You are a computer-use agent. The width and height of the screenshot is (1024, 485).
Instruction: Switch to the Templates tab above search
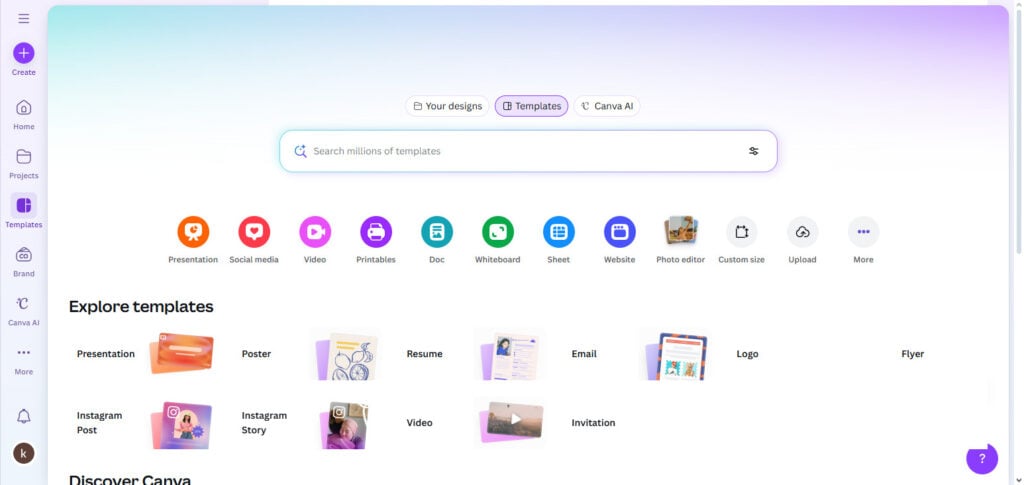(x=532, y=106)
